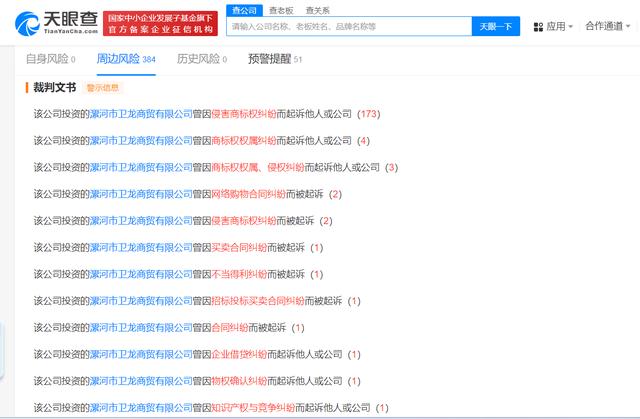Open 漯河市卫龙商贸有限公司 link in 招标投标买卖合同纠纷 row
Viewport: 640px width, 419px height.
141,301
